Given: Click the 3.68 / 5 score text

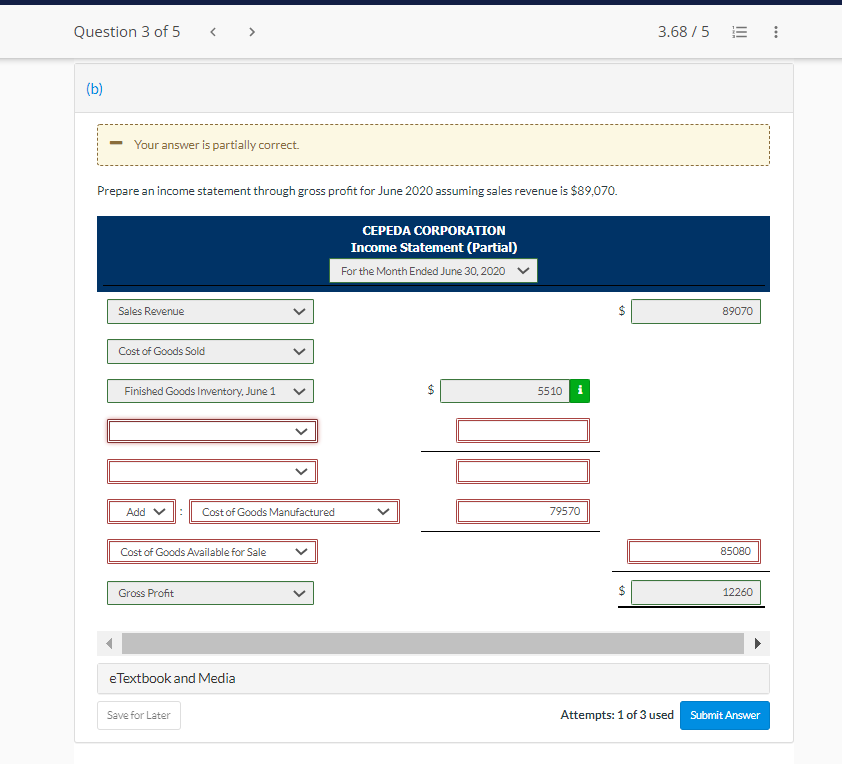Looking at the screenshot, I should click(x=684, y=32).
